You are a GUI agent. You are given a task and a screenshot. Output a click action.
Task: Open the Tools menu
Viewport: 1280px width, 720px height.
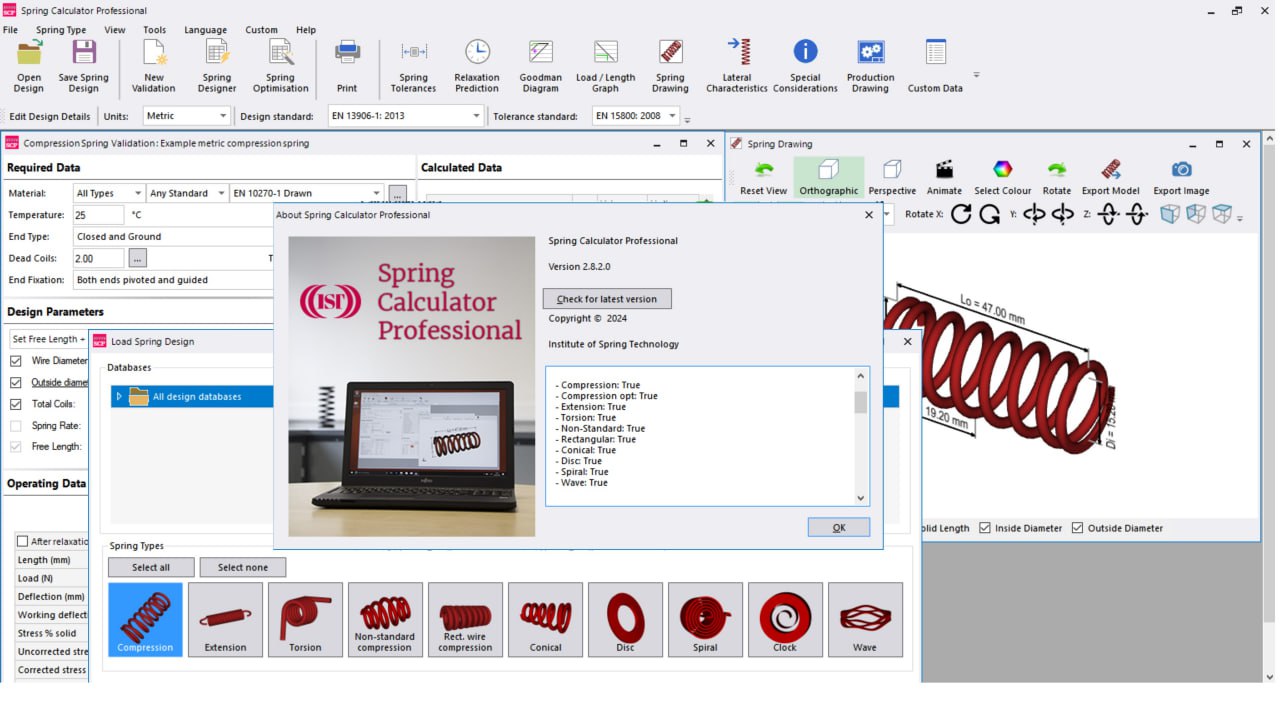(154, 30)
